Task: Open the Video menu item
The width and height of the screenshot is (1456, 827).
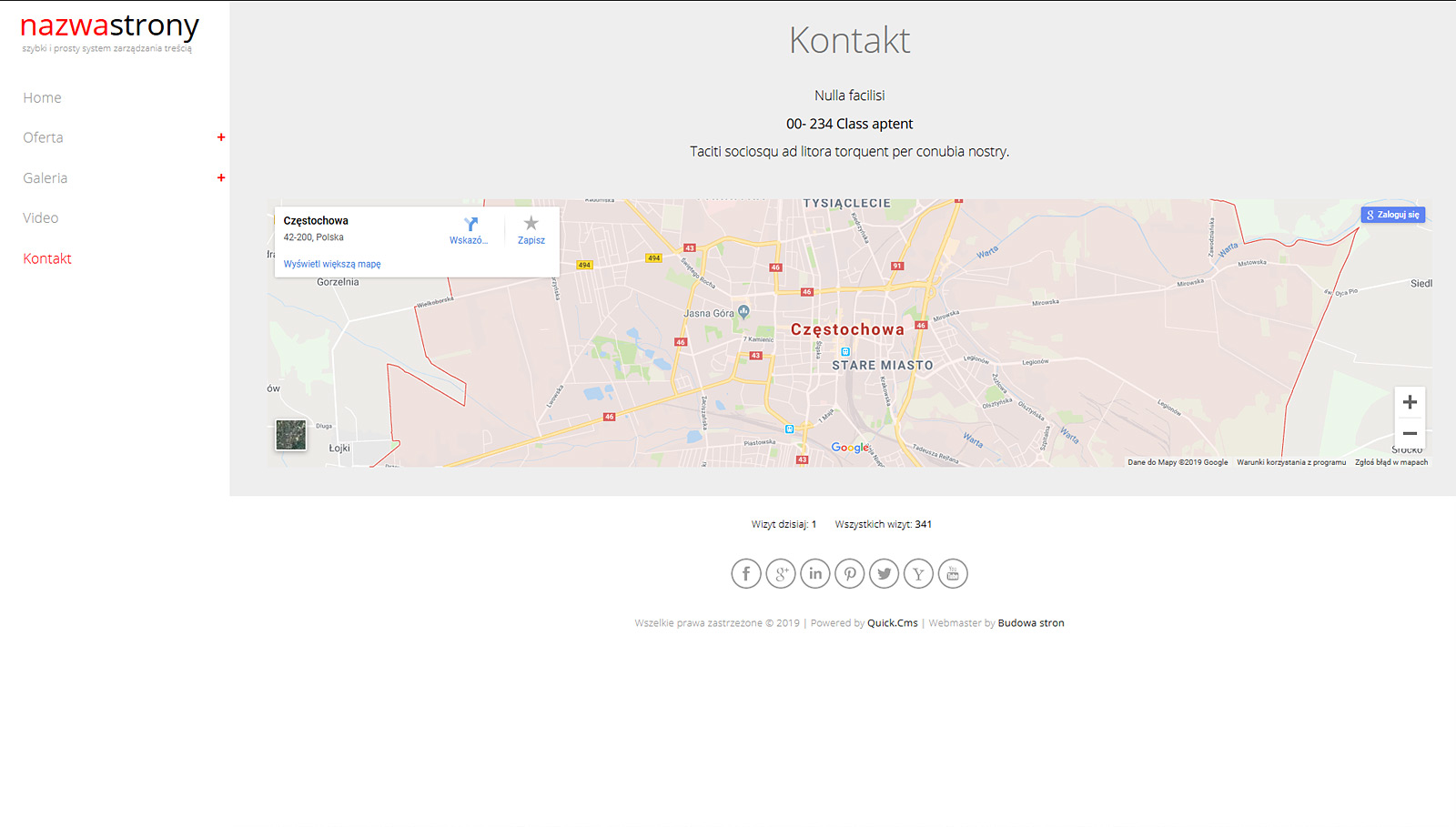Action: pyautogui.click(x=41, y=218)
